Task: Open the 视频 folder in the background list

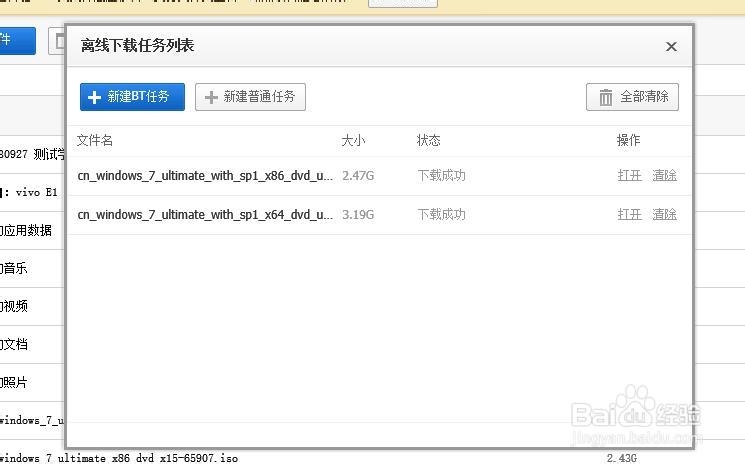Action: pos(14,306)
